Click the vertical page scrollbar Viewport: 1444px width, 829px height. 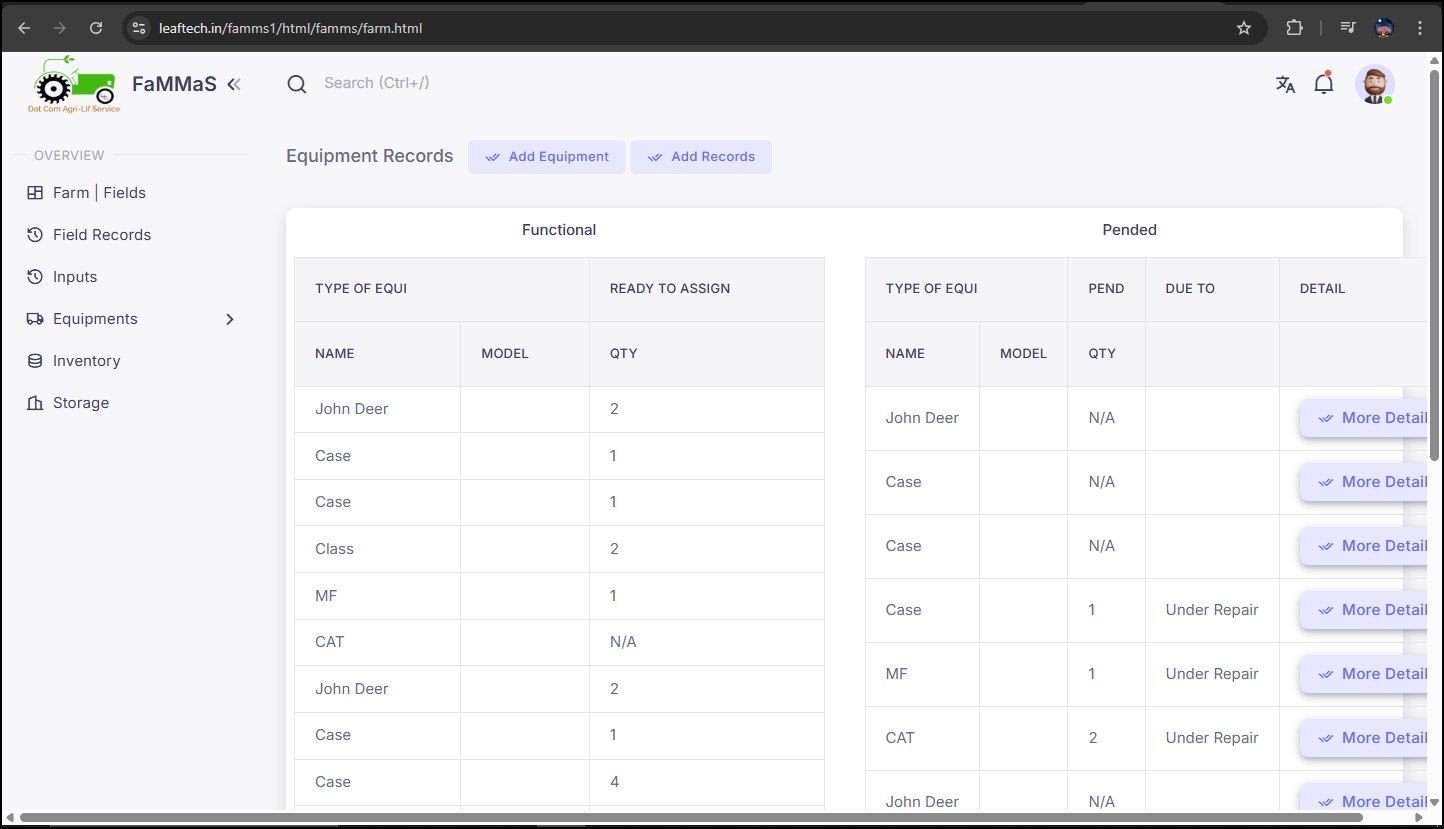point(1436,265)
